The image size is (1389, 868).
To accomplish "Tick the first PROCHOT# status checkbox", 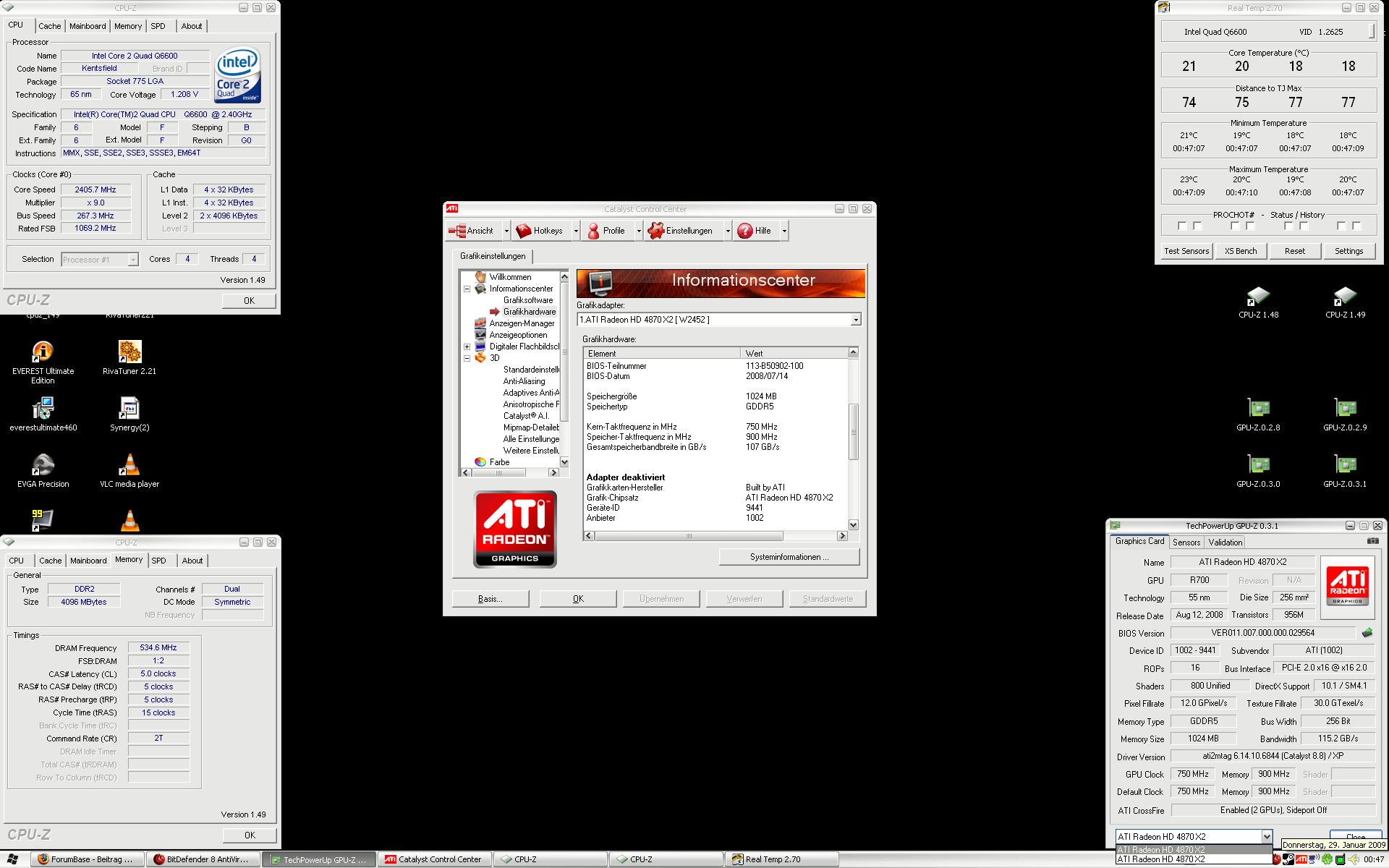I will pyautogui.click(x=1182, y=226).
